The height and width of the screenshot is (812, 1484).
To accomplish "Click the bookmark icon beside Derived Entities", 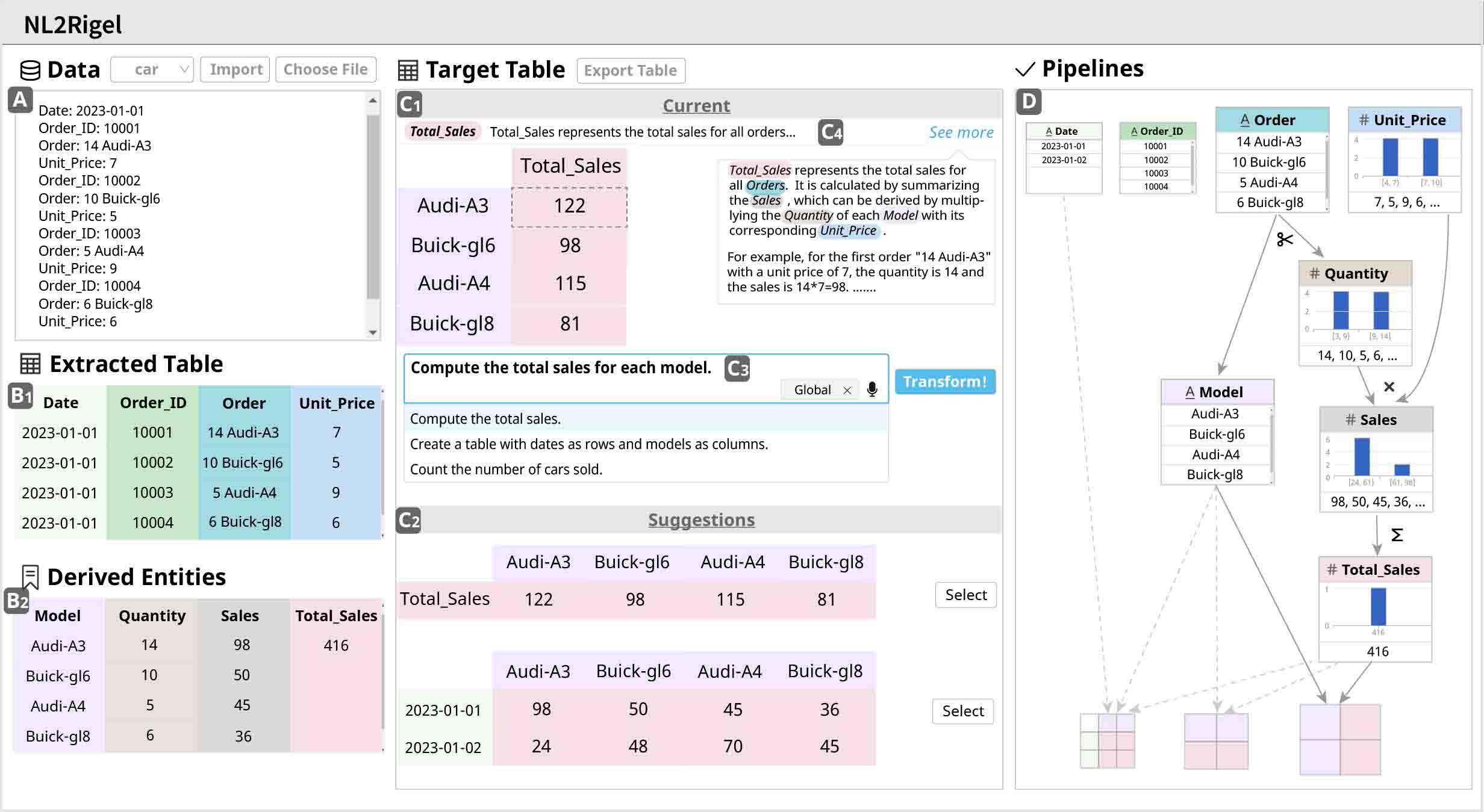I will [x=30, y=576].
